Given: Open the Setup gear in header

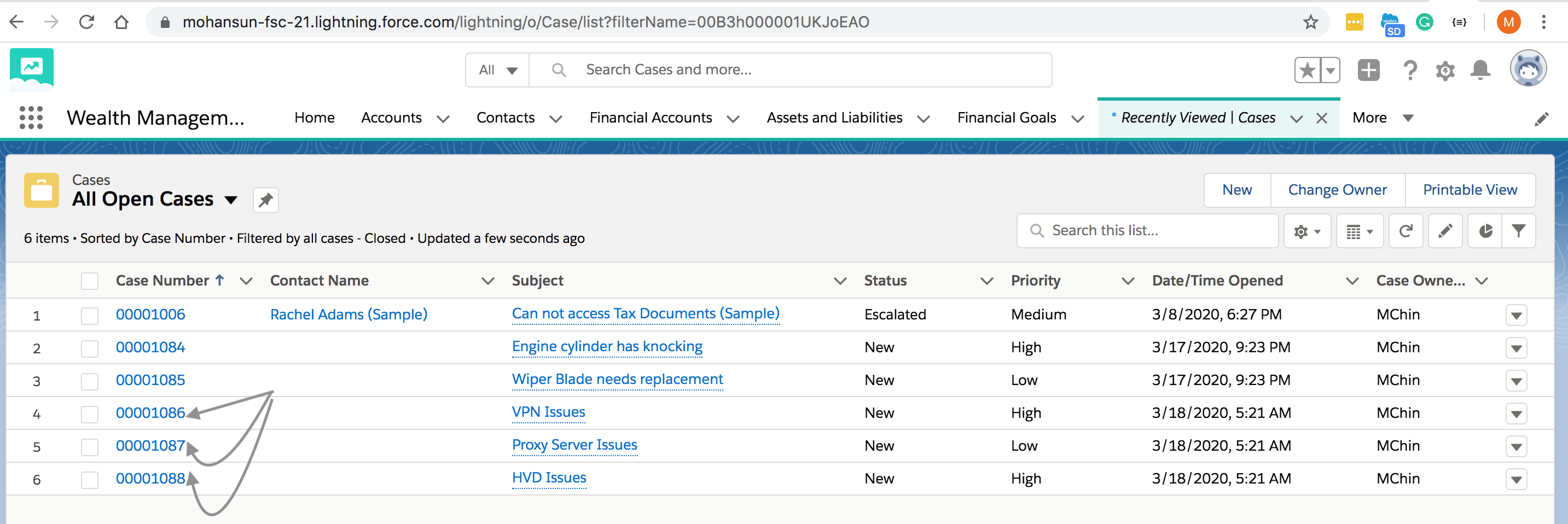Looking at the screenshot, I should pyautogui.click(x=1445, y=71).
